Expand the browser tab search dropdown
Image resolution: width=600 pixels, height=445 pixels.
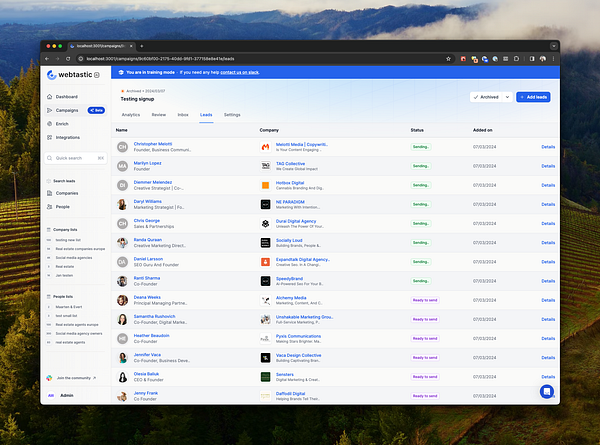(554, 46)
